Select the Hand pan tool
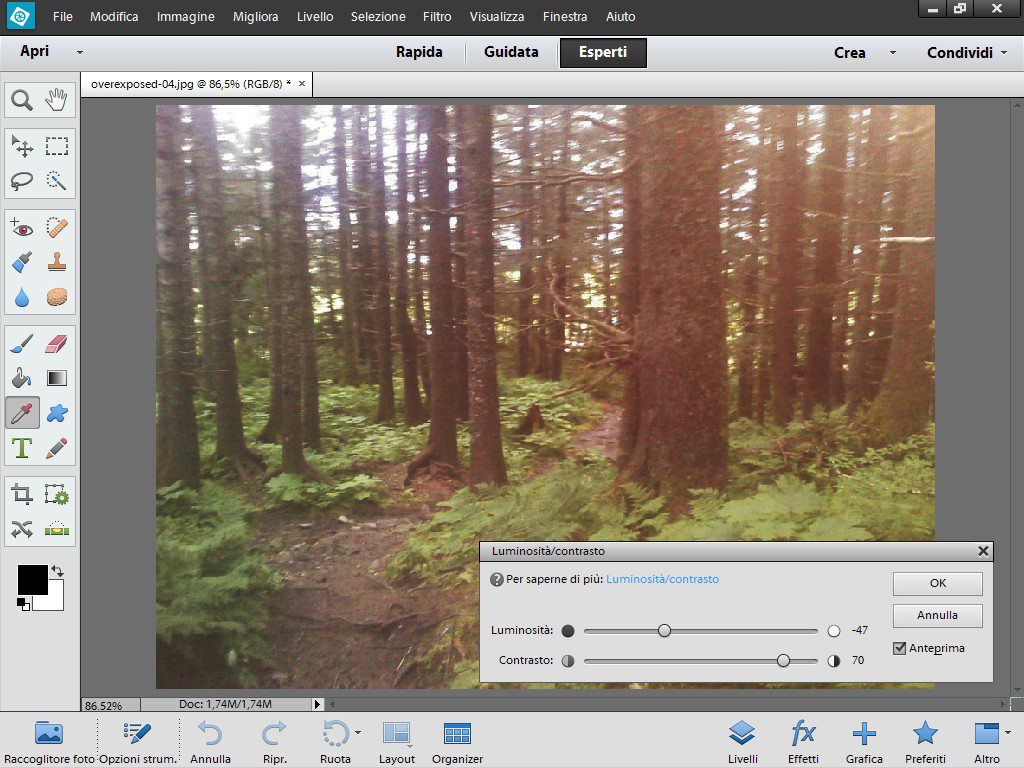Image resolution: width=1024 pixels, height=768 pixels. point(57,99)
